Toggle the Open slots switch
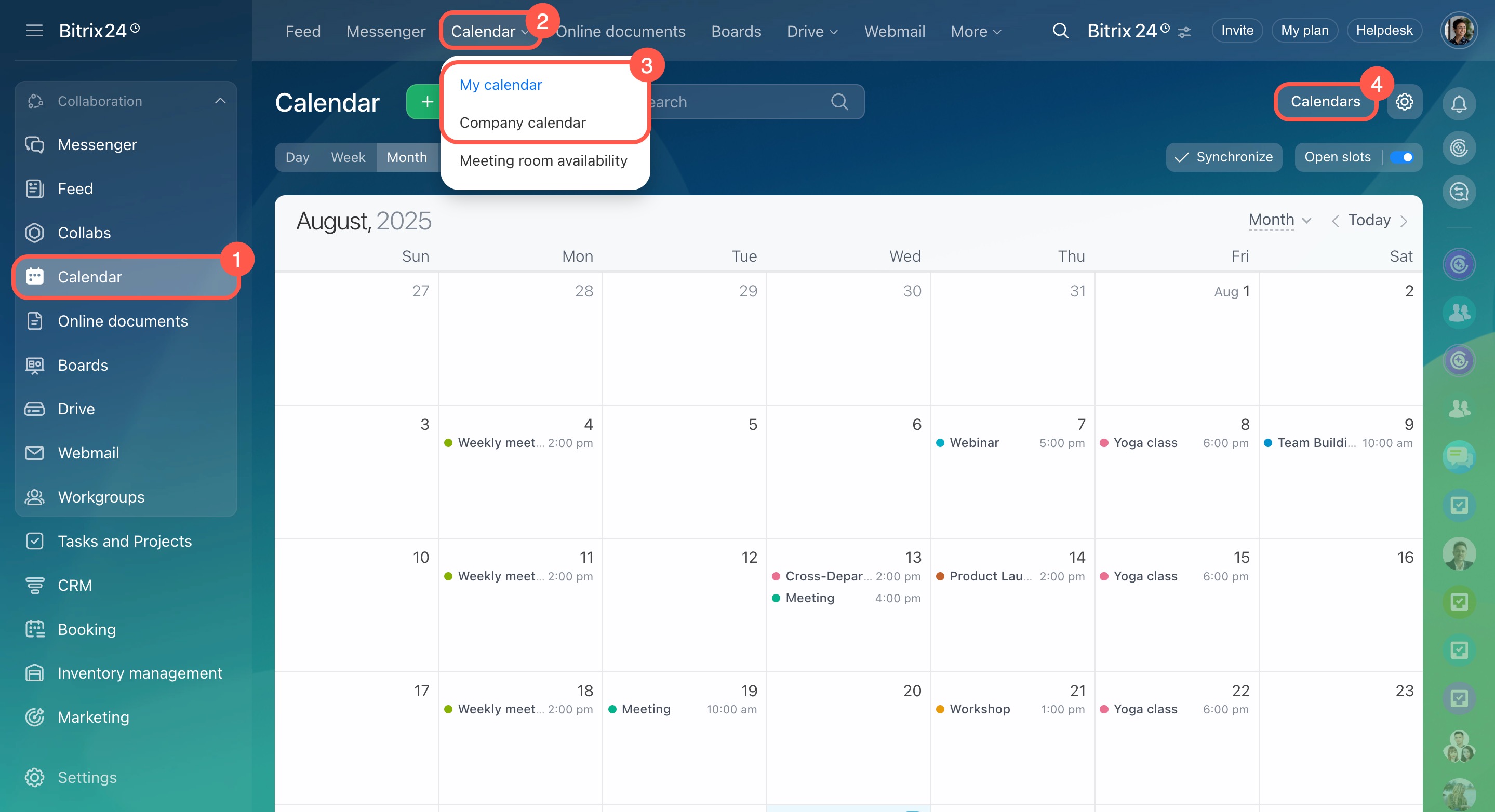Viewport: 1495px width, 812px height. point(1401,157)
